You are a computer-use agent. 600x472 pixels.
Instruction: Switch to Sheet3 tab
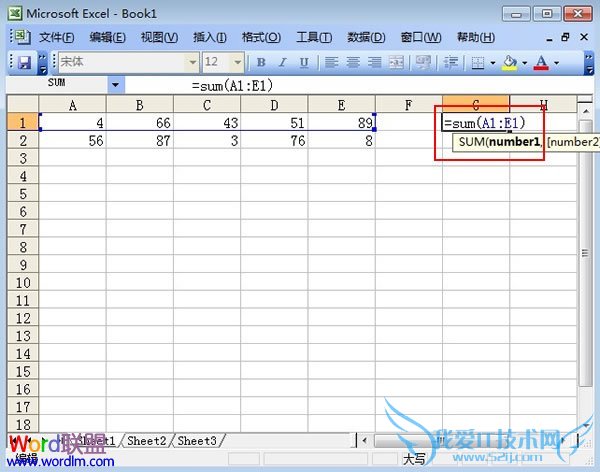click(x=197, y=441)
